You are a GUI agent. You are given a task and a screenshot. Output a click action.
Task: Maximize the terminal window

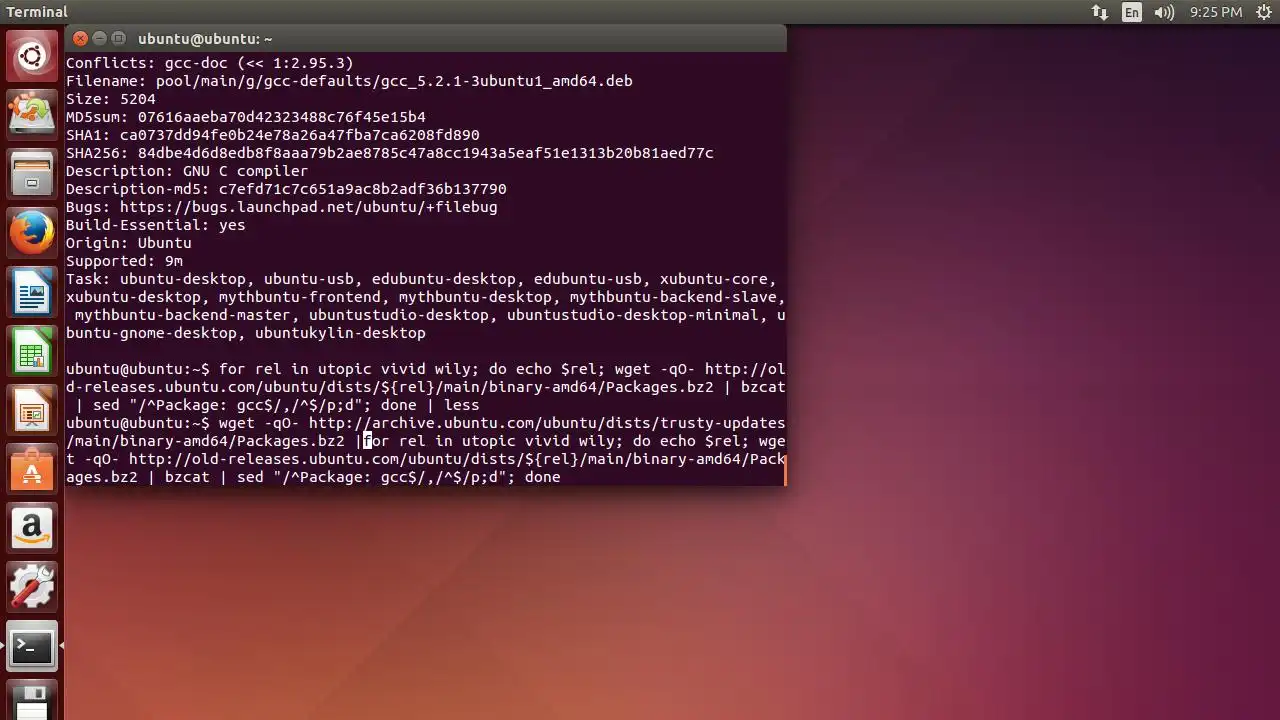[x=118, y=38]
